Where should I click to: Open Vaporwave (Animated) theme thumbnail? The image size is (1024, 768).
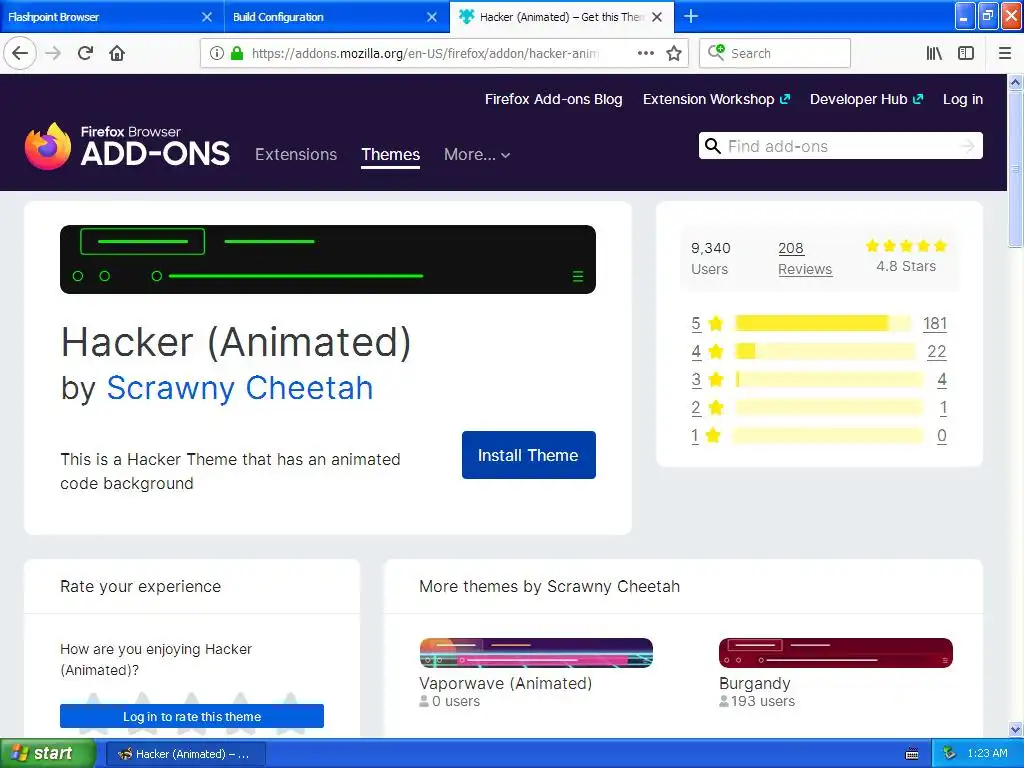pos(536,652)
